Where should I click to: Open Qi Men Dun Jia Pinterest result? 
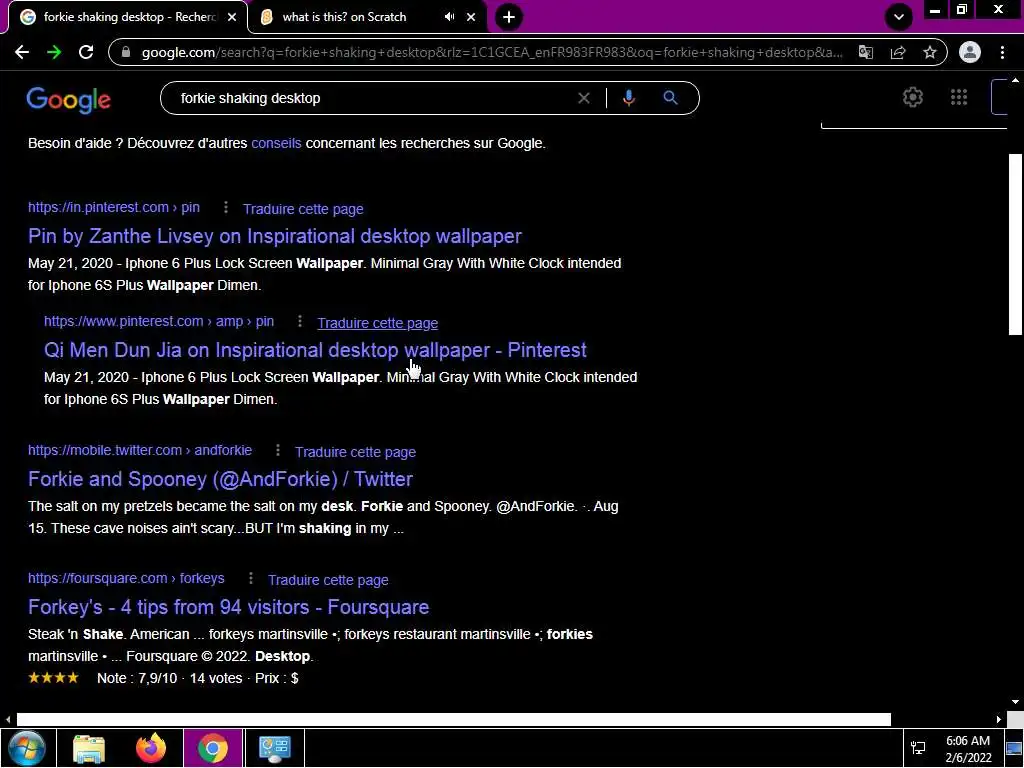click(315, 350)
